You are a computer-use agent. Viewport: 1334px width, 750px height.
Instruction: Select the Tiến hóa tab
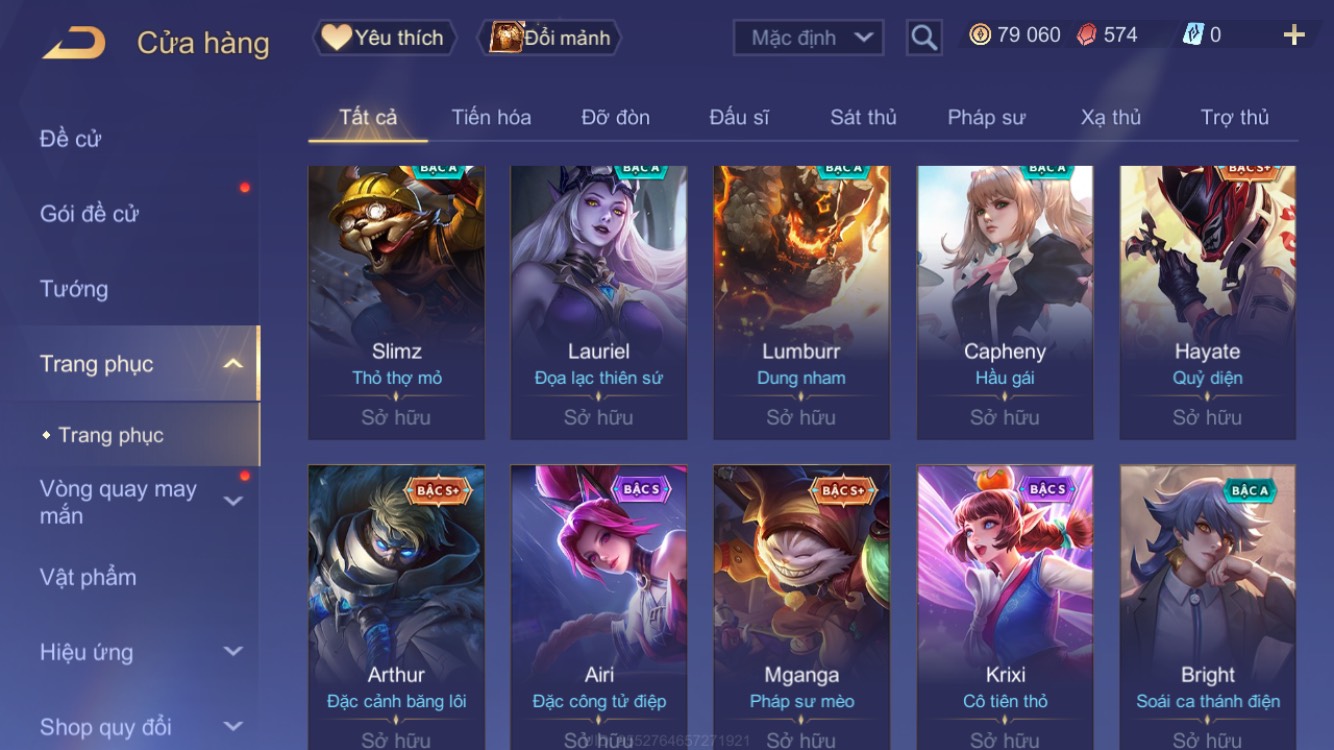coord(491,117)
